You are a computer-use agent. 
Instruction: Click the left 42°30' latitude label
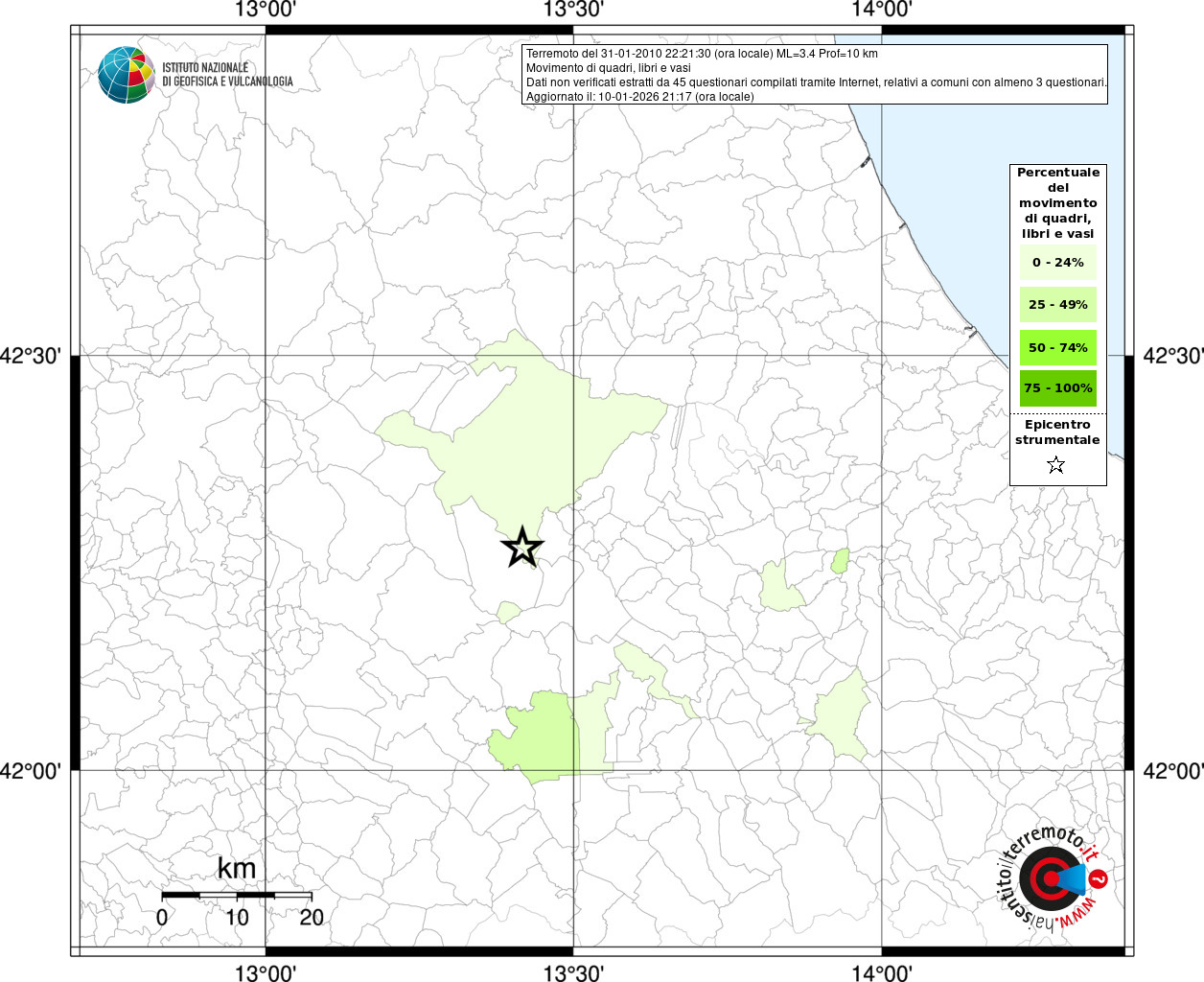32,356
